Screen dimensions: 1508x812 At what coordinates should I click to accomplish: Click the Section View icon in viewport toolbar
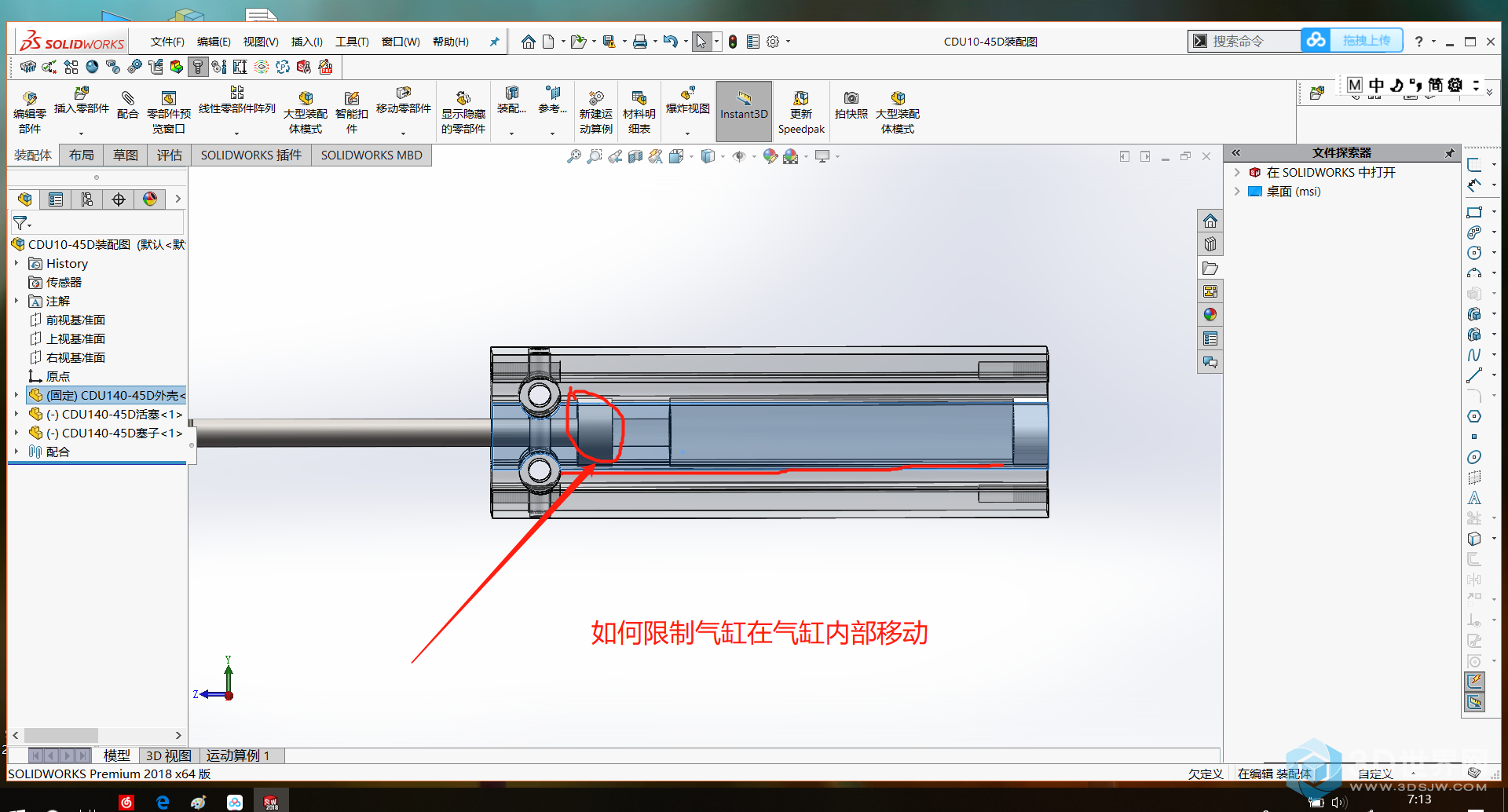click(635, 156)
